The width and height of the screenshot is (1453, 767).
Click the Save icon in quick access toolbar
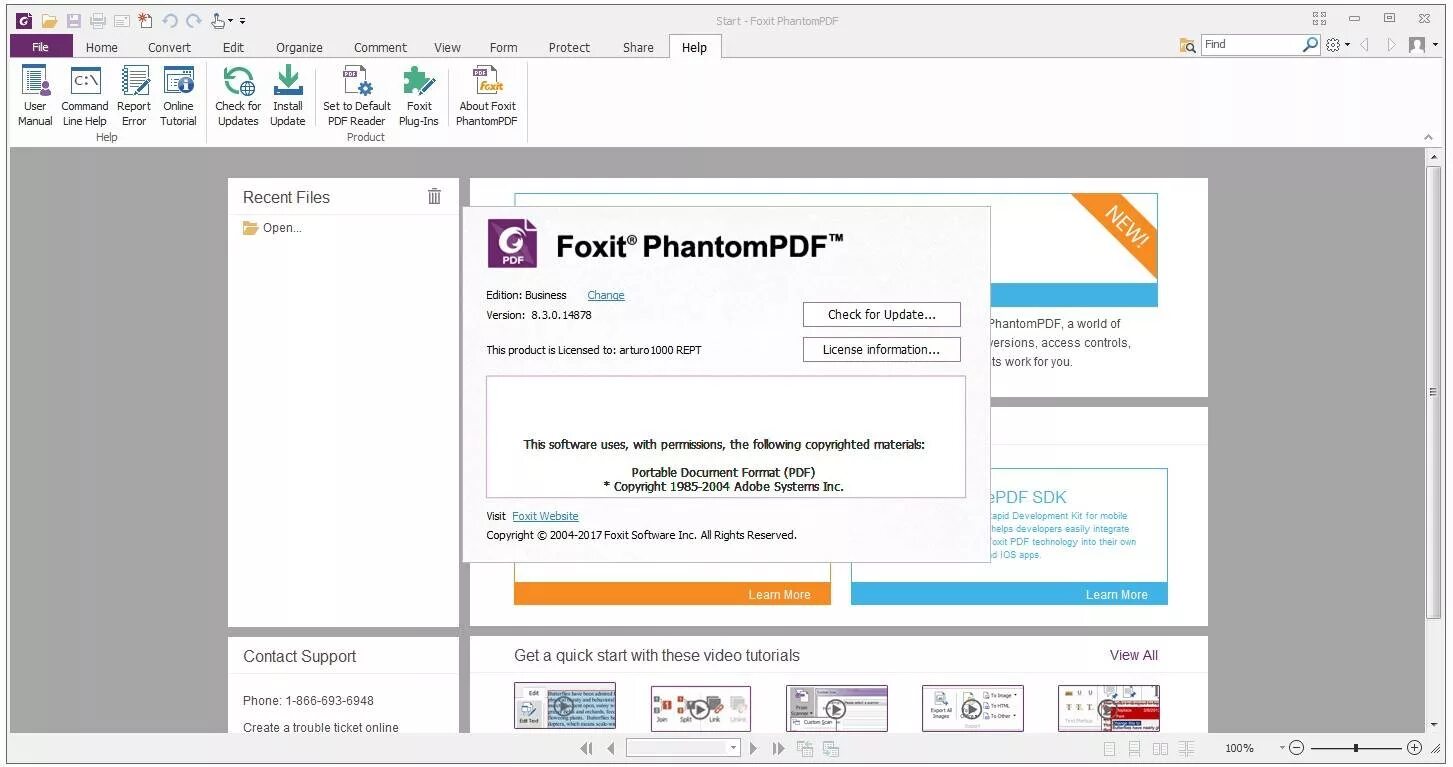(x=74, y=20)
